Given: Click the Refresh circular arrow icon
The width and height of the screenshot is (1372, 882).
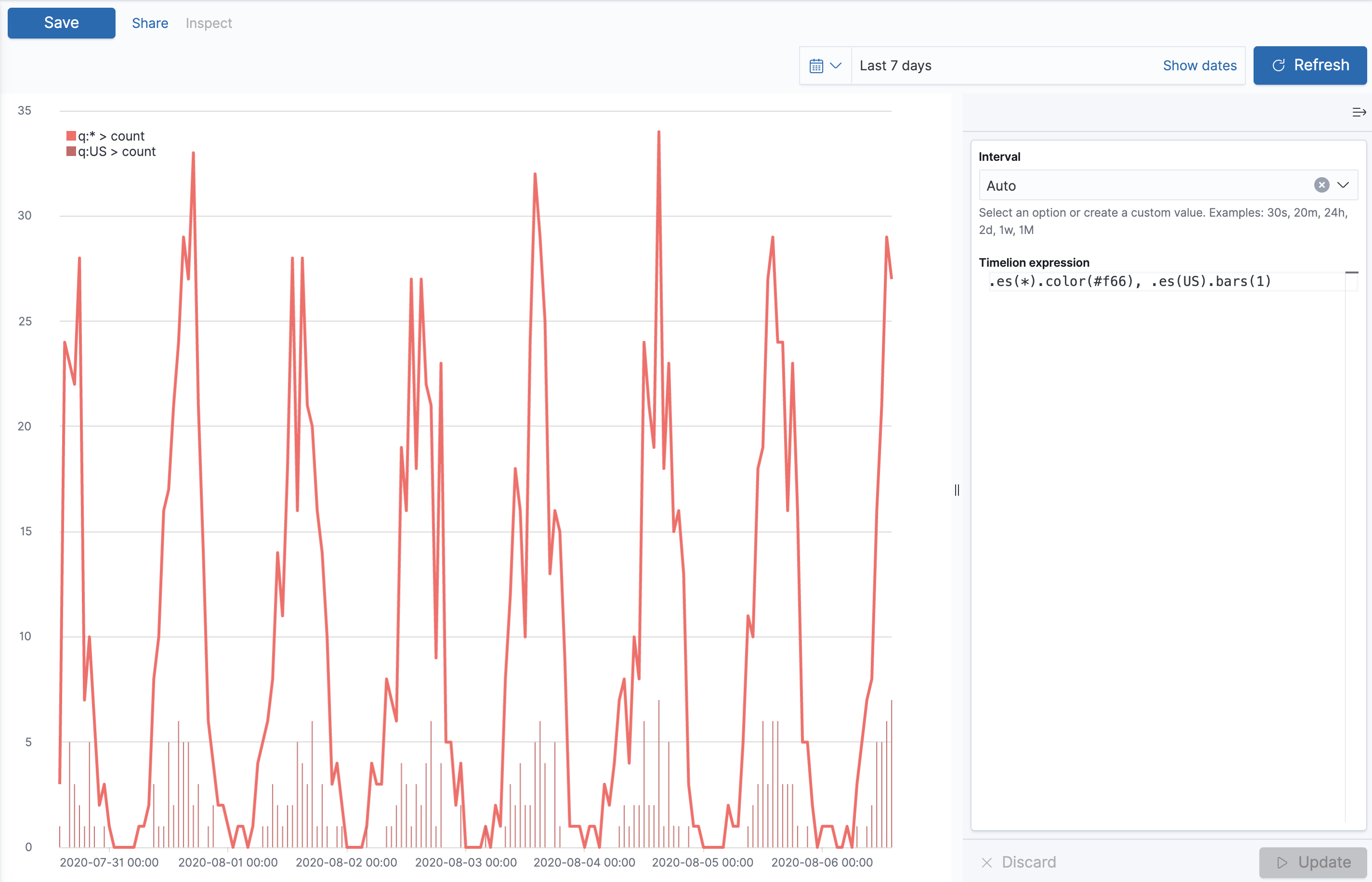Looking at the screenshot, I should 1278,65.
